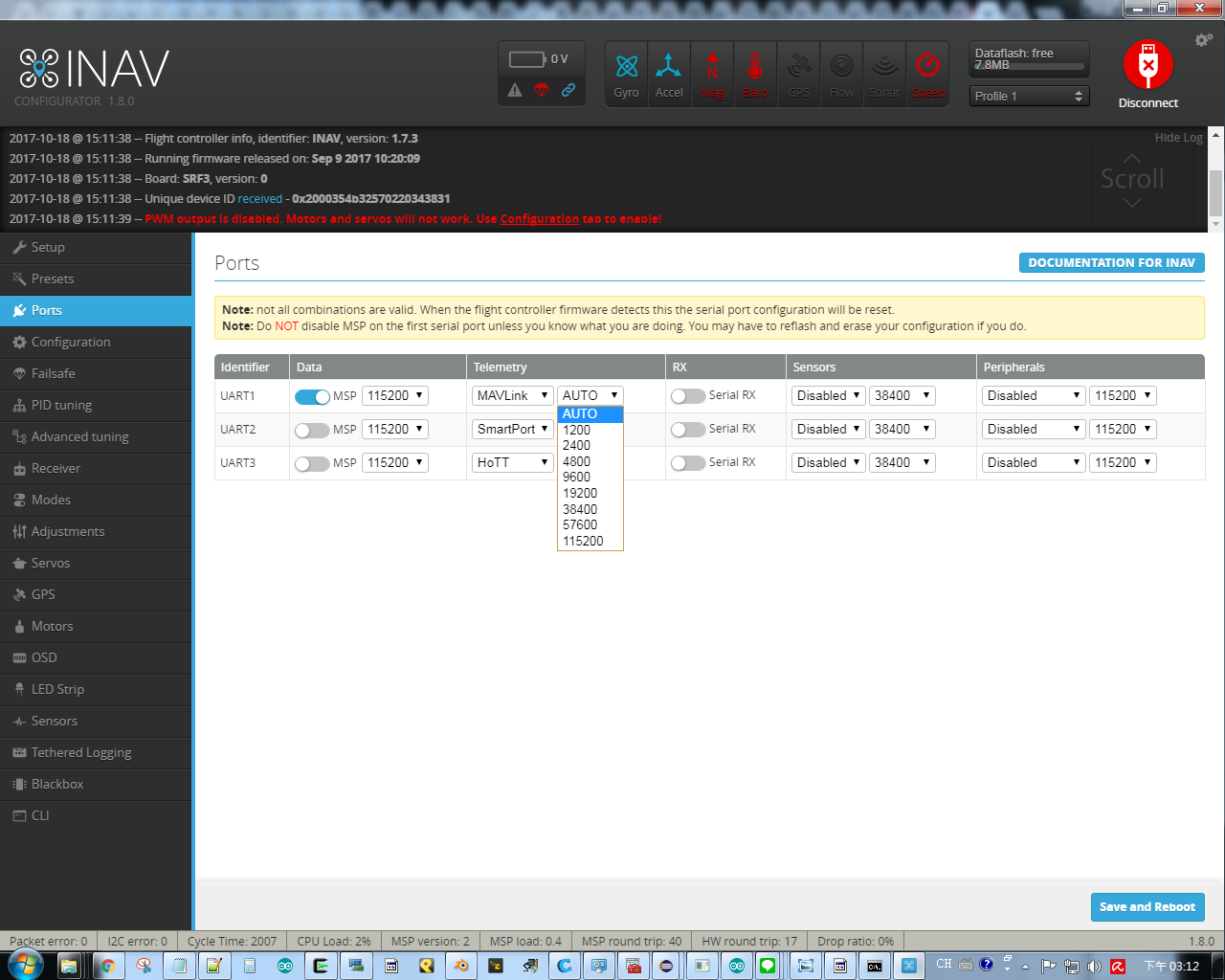1225x980 pixels.
Task: Open the settings gear in the corner
Action: pyautogui.click(x=1202, y=39)
